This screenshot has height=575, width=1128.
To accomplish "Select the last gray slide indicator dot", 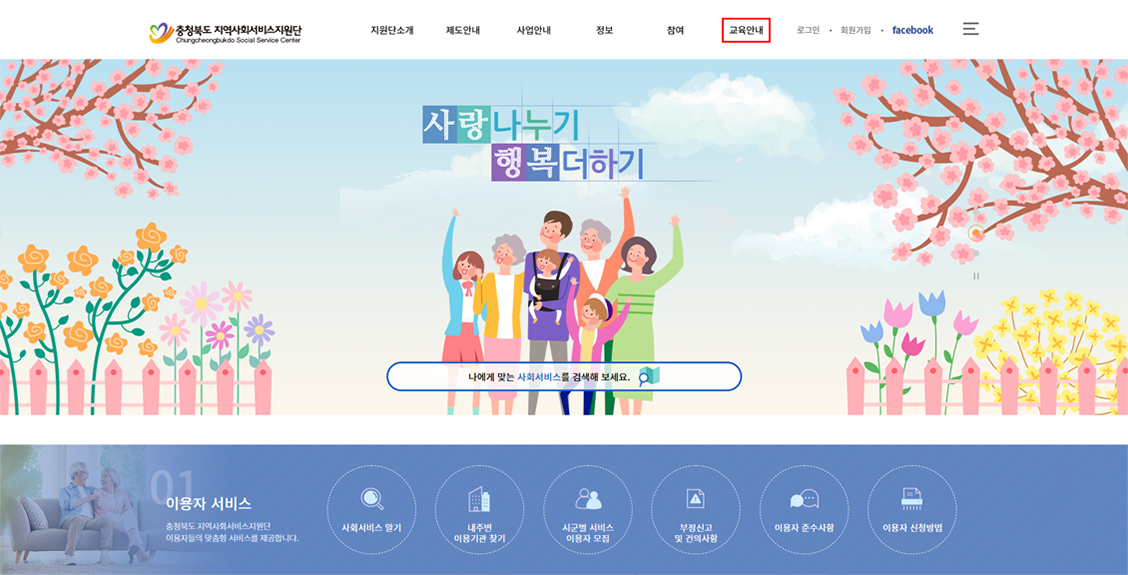I will (976, 253).
